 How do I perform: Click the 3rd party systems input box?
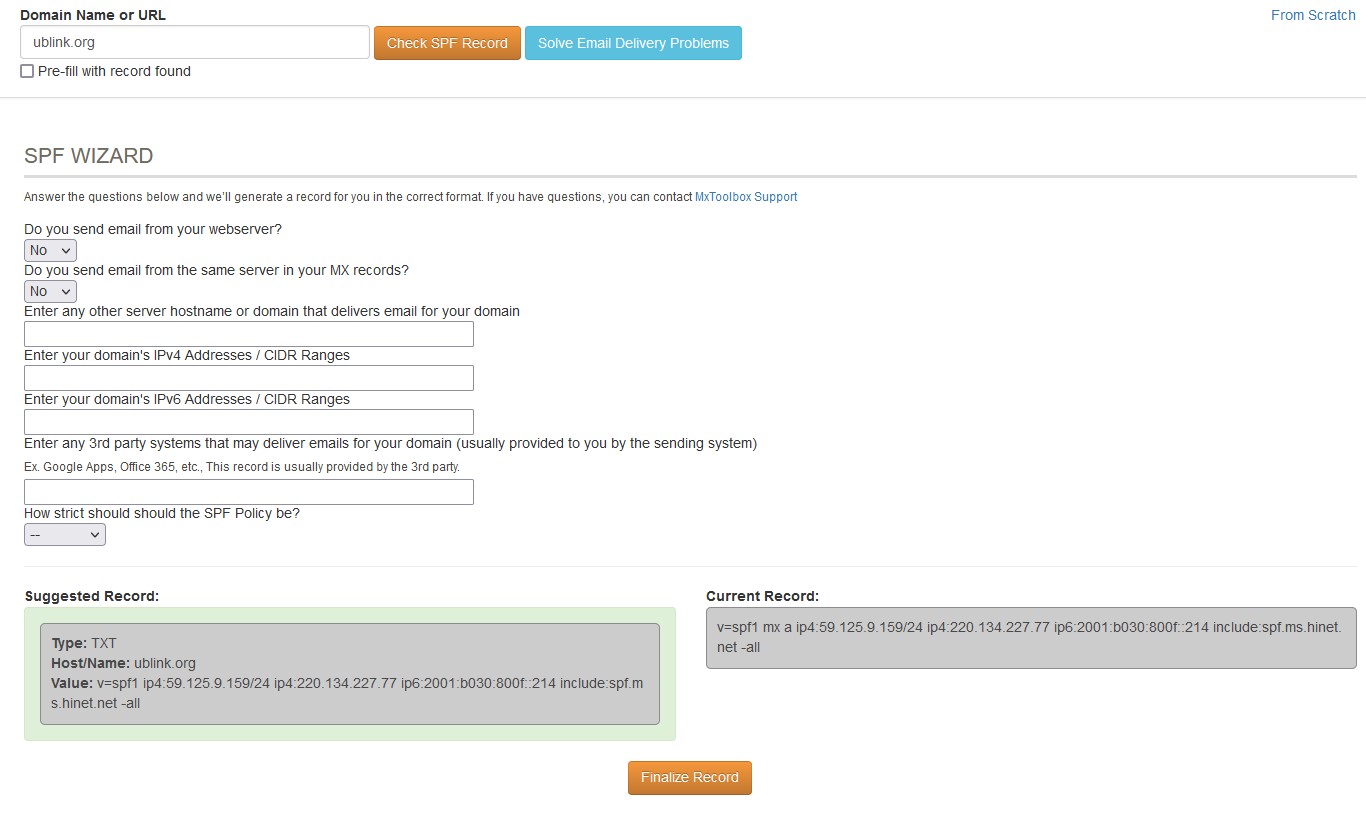pos(248,492)
